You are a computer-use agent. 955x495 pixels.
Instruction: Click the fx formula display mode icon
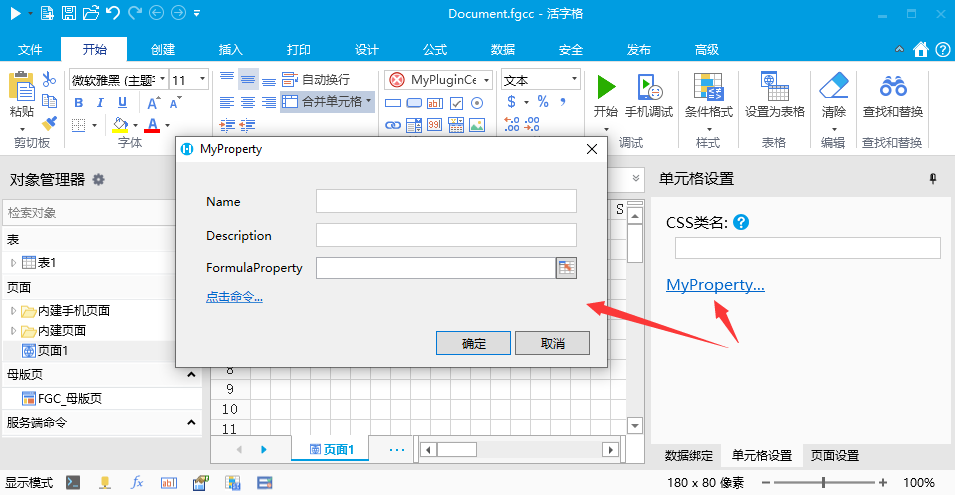[x=137, y=483]
